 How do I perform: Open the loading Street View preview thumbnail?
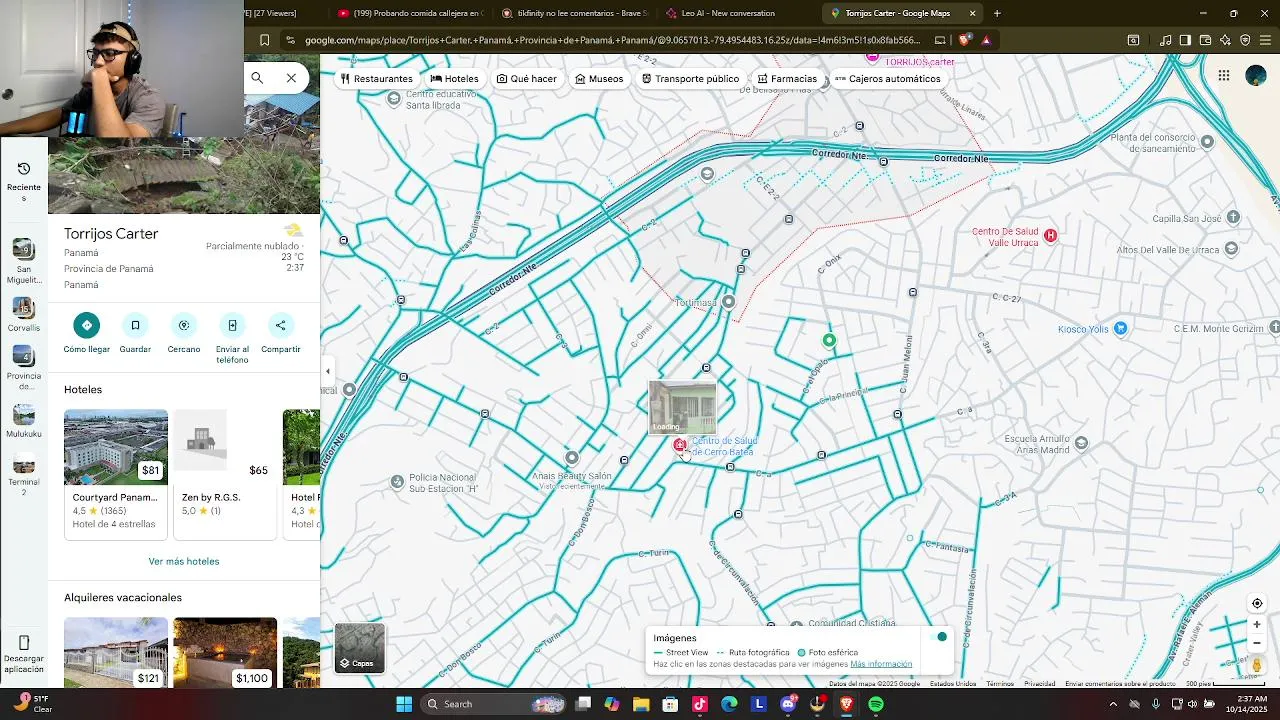683,407
